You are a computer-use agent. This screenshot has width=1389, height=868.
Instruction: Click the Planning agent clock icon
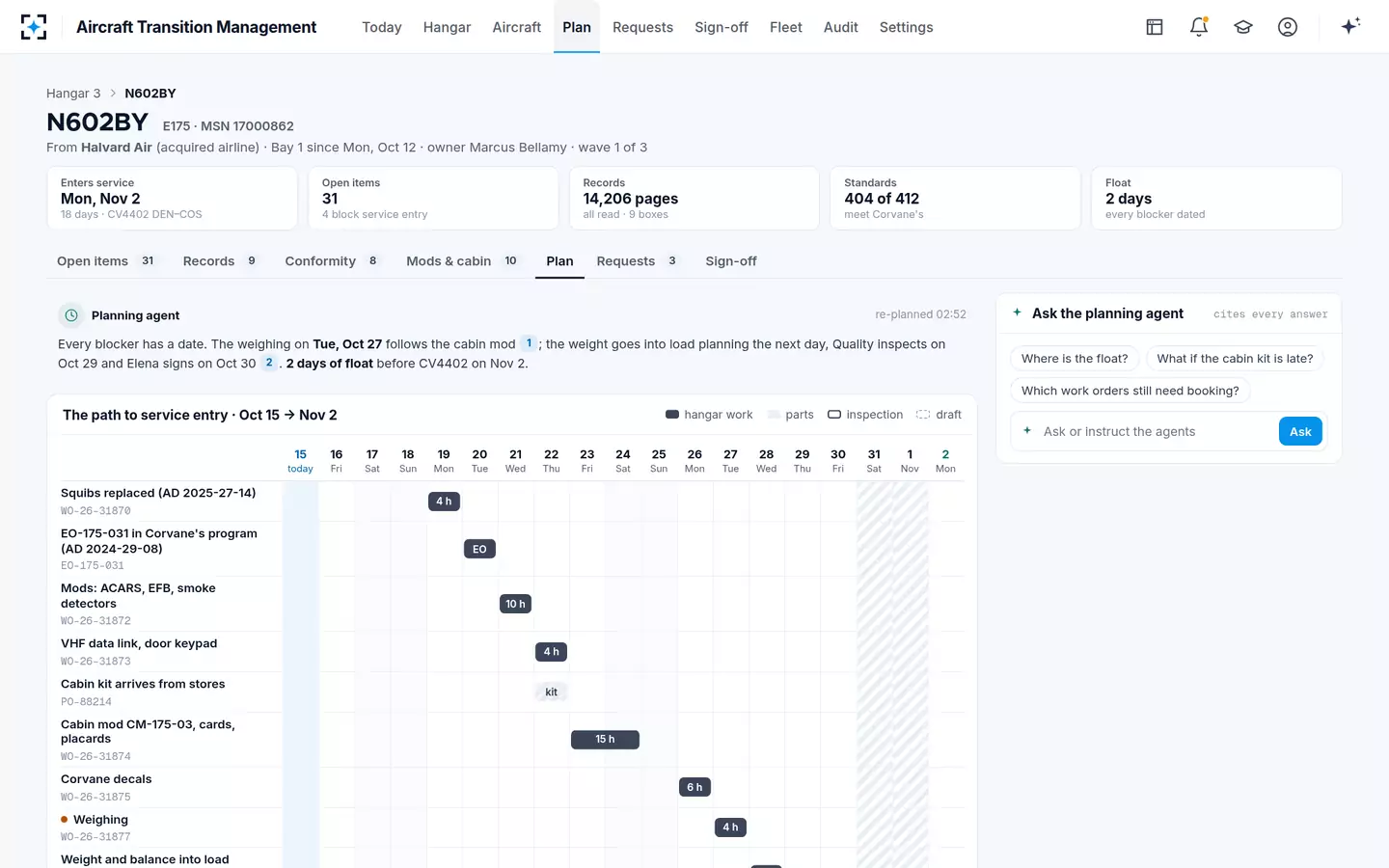(70, 315)
